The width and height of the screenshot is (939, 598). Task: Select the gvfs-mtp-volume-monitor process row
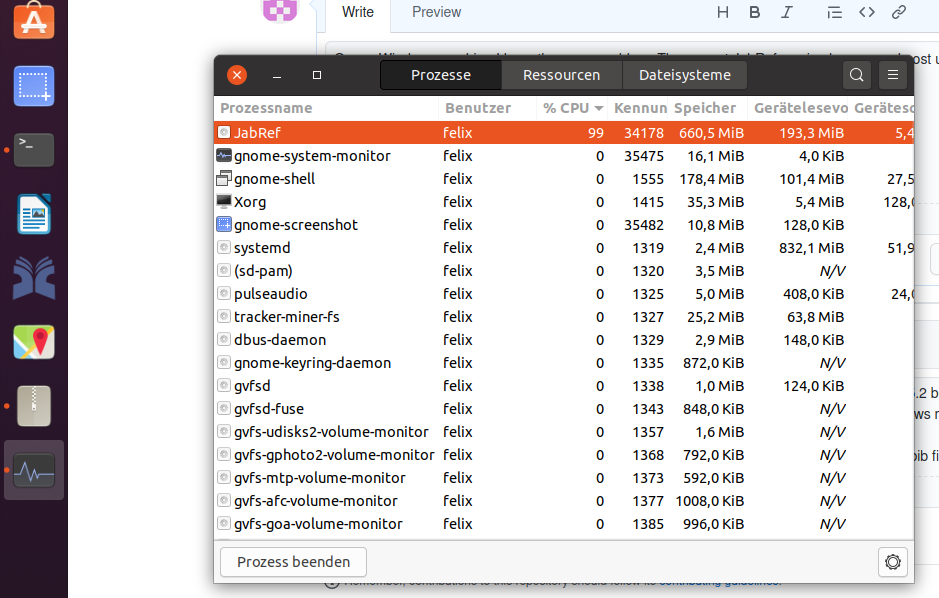564,478
